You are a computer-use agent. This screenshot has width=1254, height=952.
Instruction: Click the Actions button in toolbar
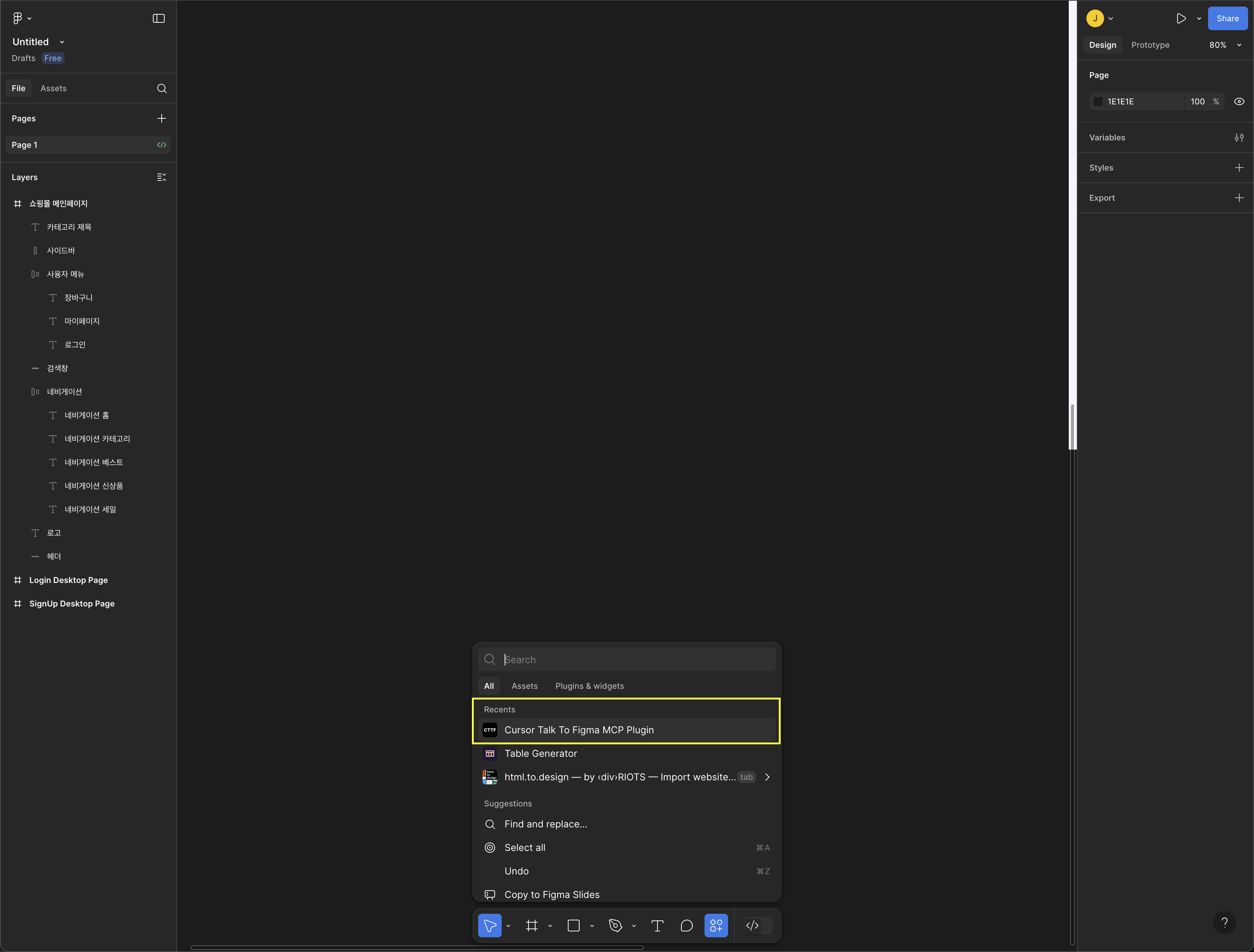click(x=716, y=925)
